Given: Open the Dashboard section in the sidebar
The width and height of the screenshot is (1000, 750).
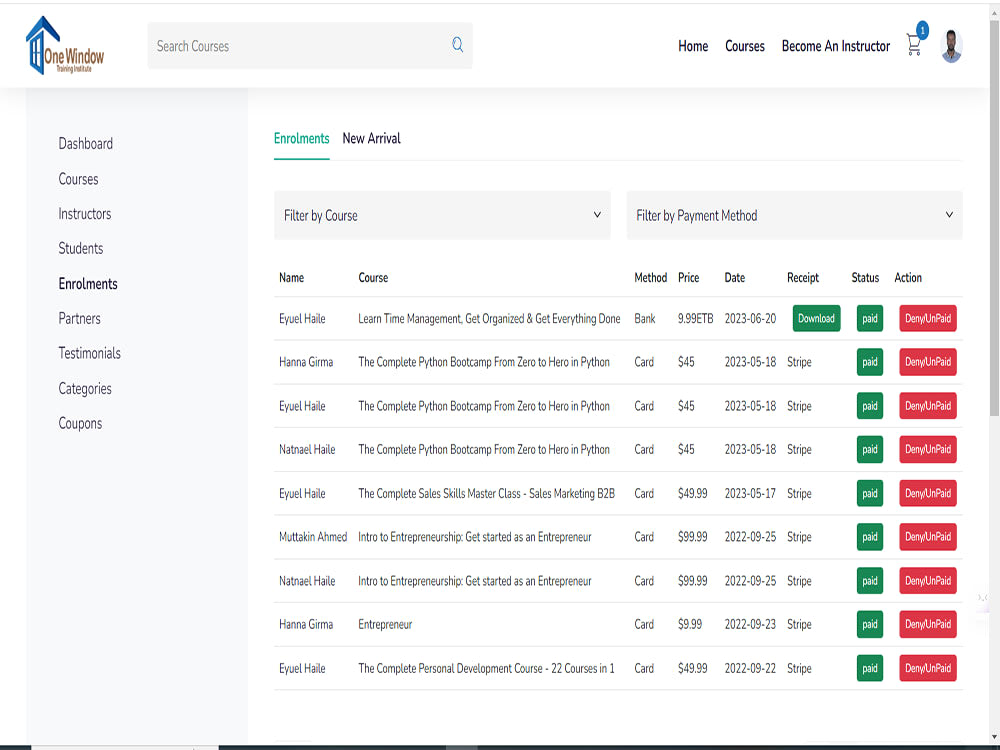Looking at the screenshot, I should (x=85, y=143).
